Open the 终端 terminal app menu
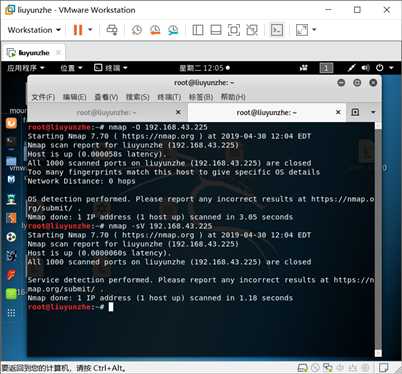402x374 pixels. (111, 68)
